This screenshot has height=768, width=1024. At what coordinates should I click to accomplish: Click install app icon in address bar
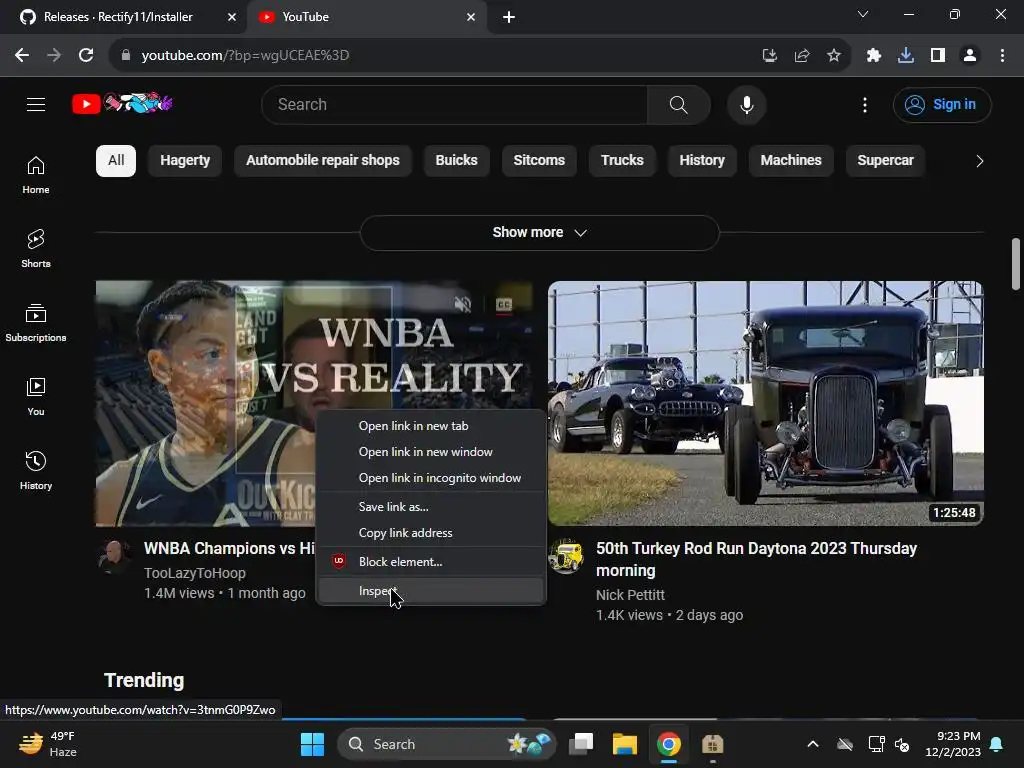770,56
